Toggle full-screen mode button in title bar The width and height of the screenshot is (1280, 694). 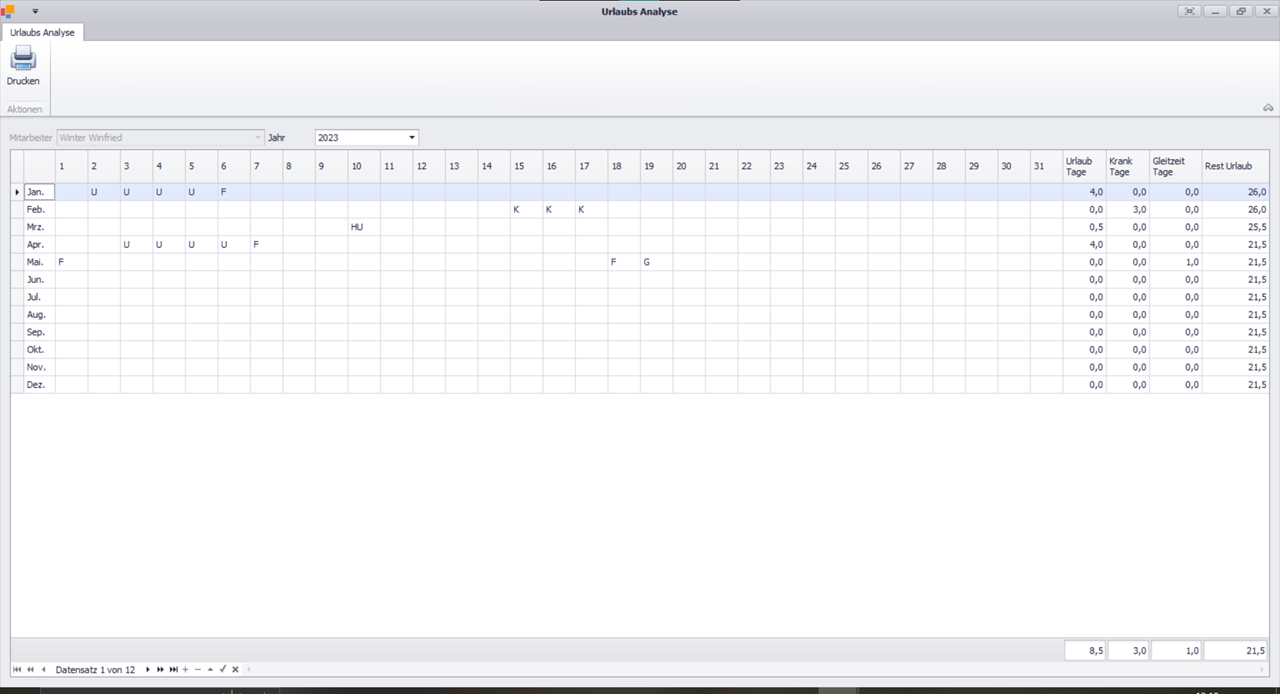1188,11
